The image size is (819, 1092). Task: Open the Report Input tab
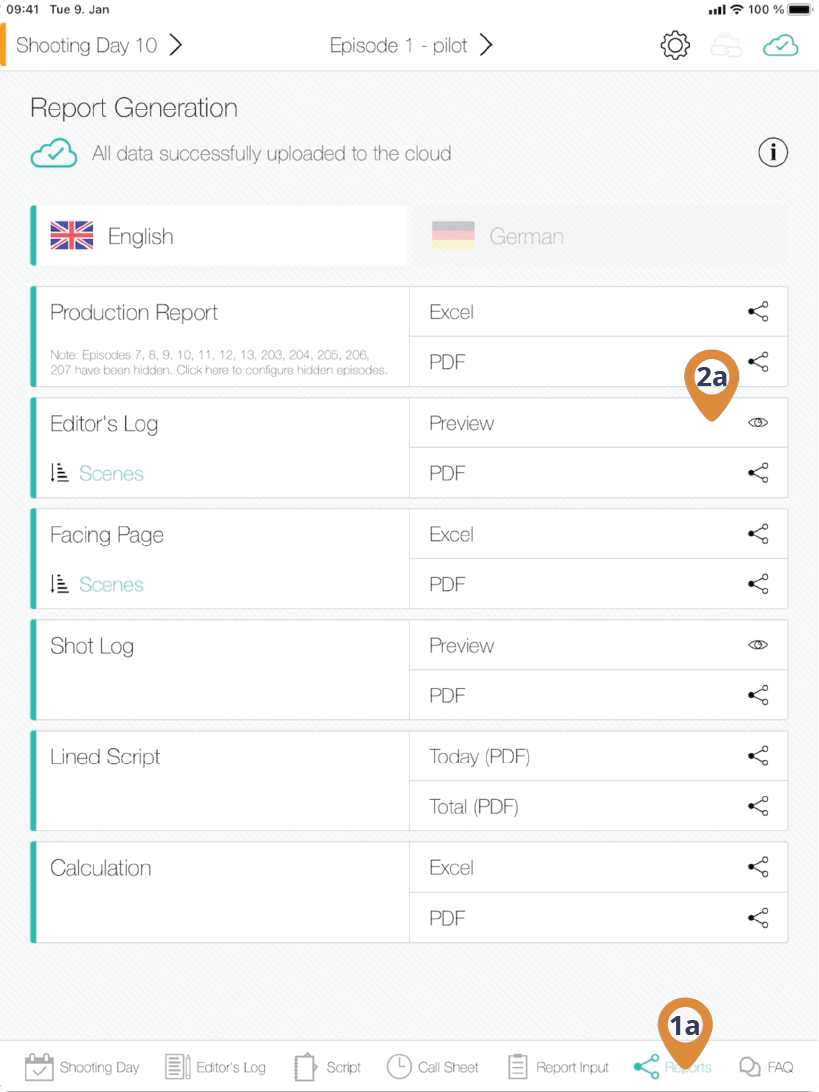click(558, 1067)
